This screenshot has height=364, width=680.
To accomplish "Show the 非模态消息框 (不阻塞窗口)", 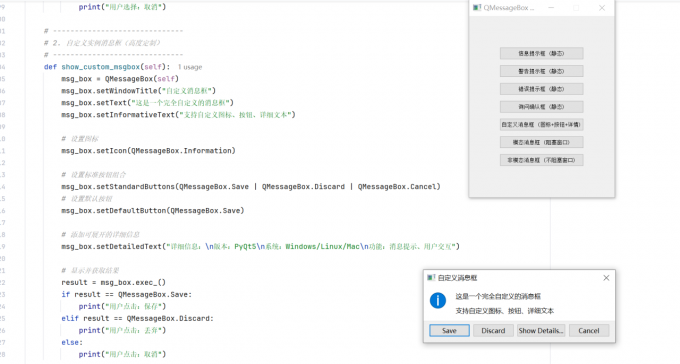I will (541, 160).
